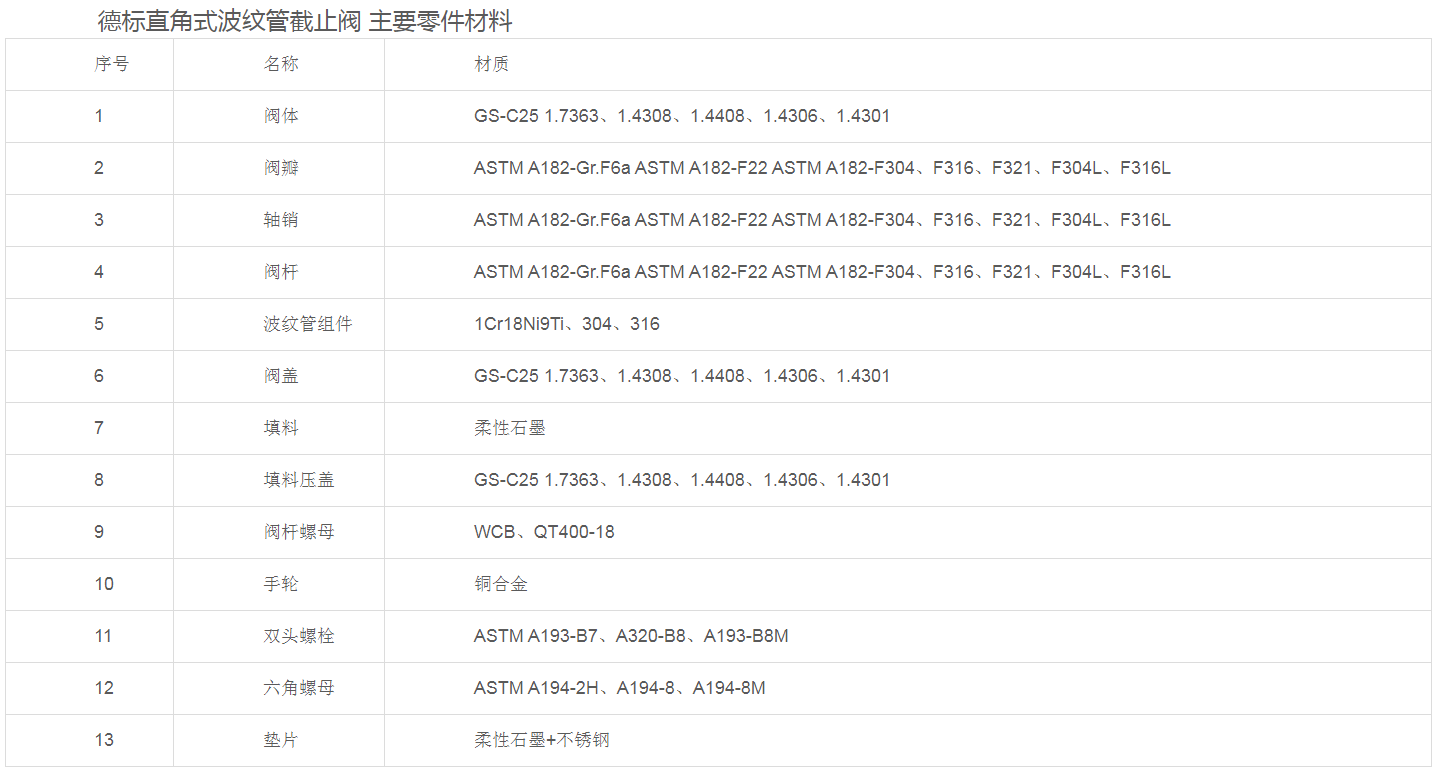The height and width of the screenshot is (777, 1438).
Task: Click the 手轮 name cell
Action: coord(281,584)
